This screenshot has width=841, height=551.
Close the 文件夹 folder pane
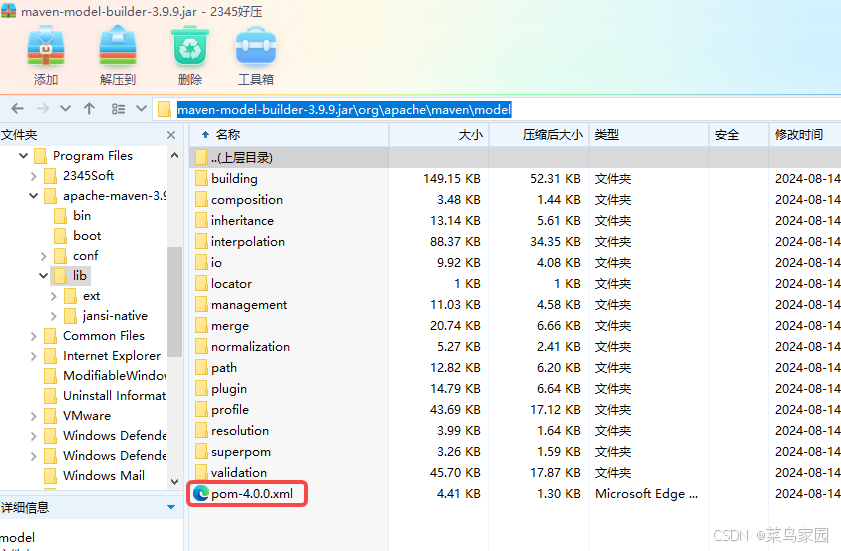(171, 135)
